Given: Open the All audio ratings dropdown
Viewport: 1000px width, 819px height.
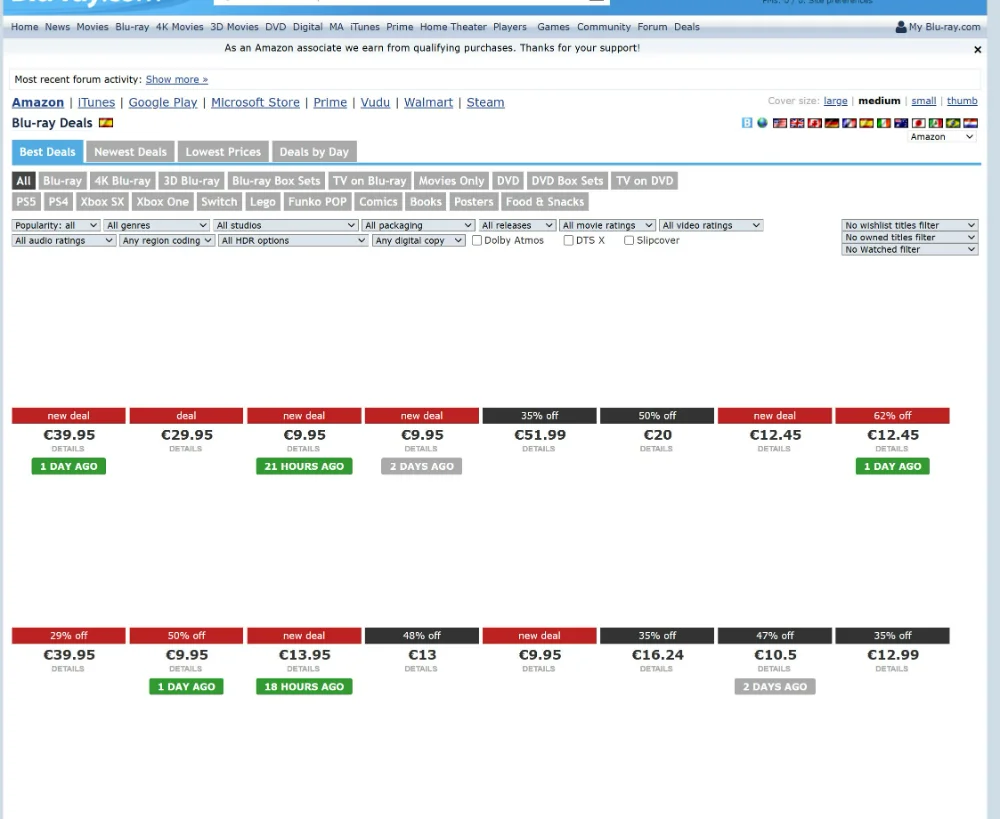Looking at the screenshot, I should pyautogui.click(x=64, y=240).
